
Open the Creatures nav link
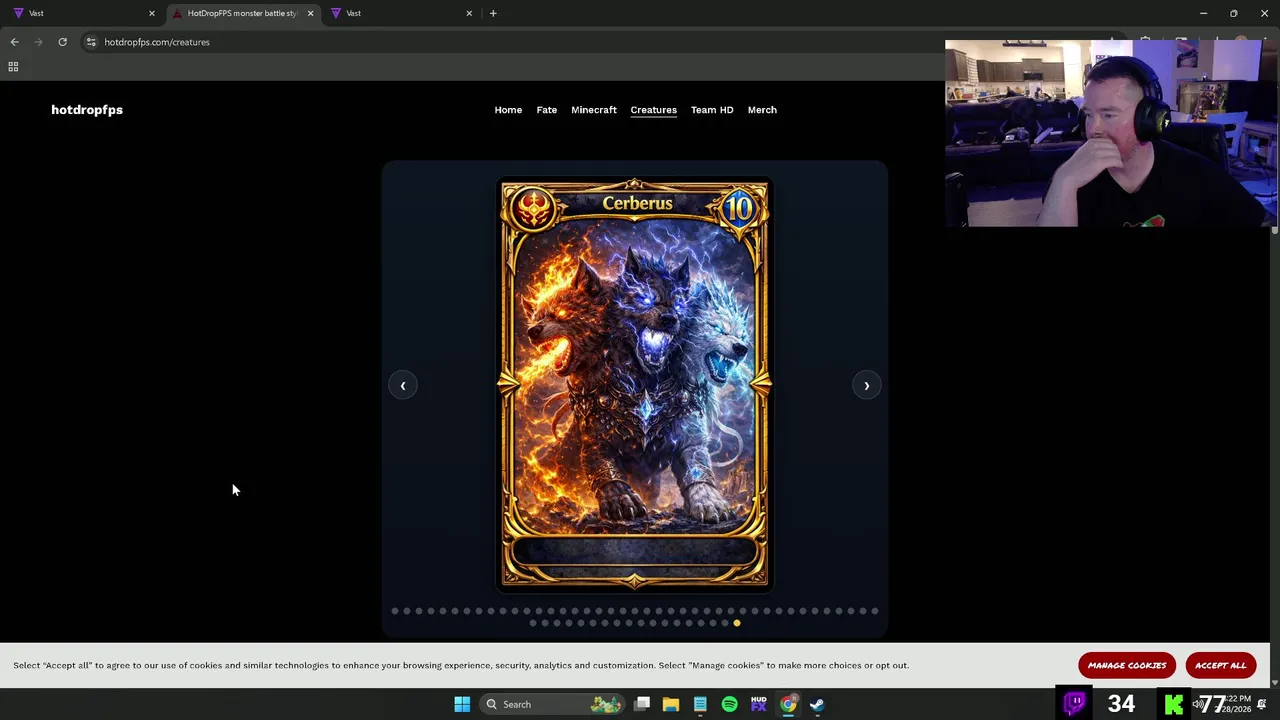(653, 110)
